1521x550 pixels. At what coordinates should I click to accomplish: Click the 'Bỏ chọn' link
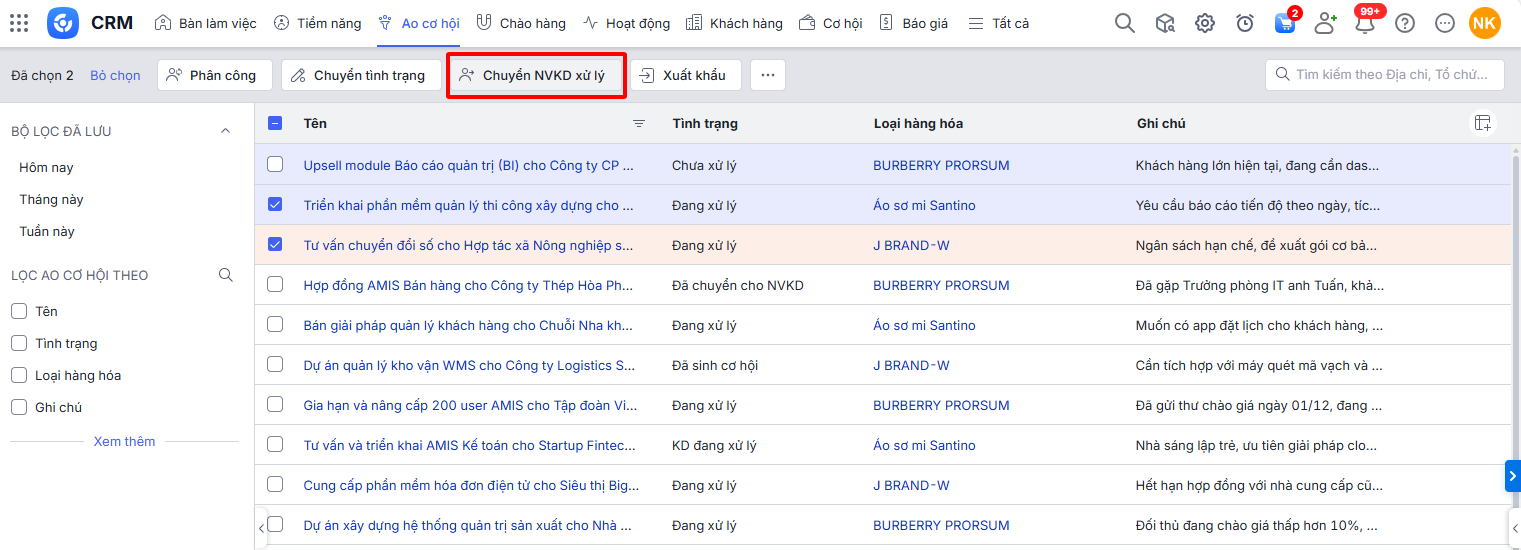(115, 75)
